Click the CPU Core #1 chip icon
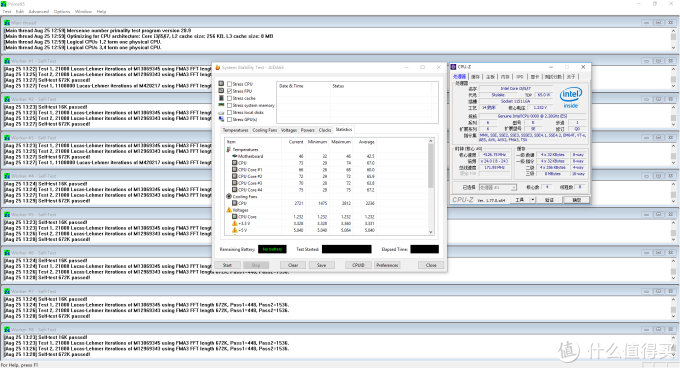This screenshot has height=368, width=680. [x=235, y=169]
